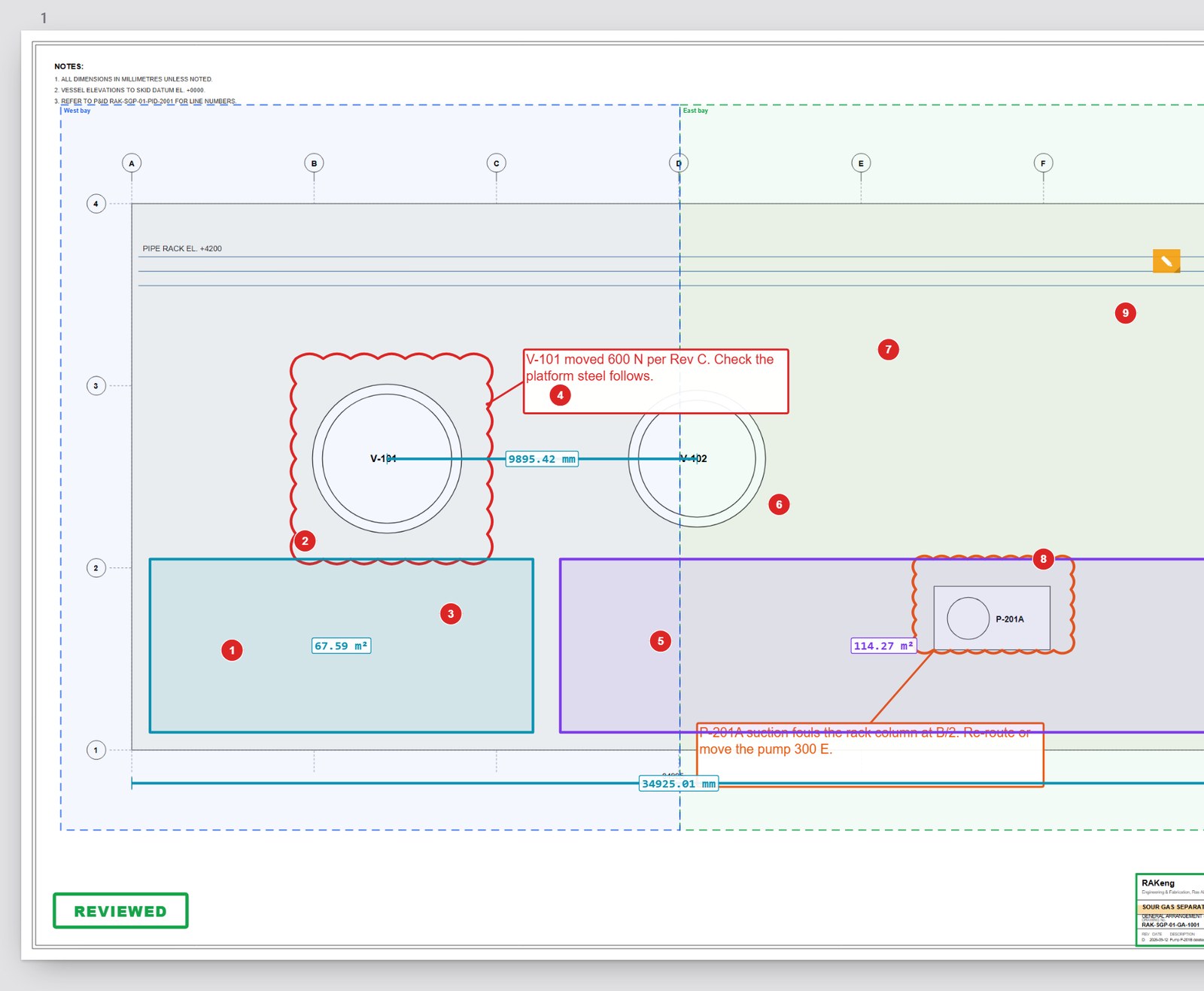
Task: Click the NOTES: heading
Action: [68, 66]
